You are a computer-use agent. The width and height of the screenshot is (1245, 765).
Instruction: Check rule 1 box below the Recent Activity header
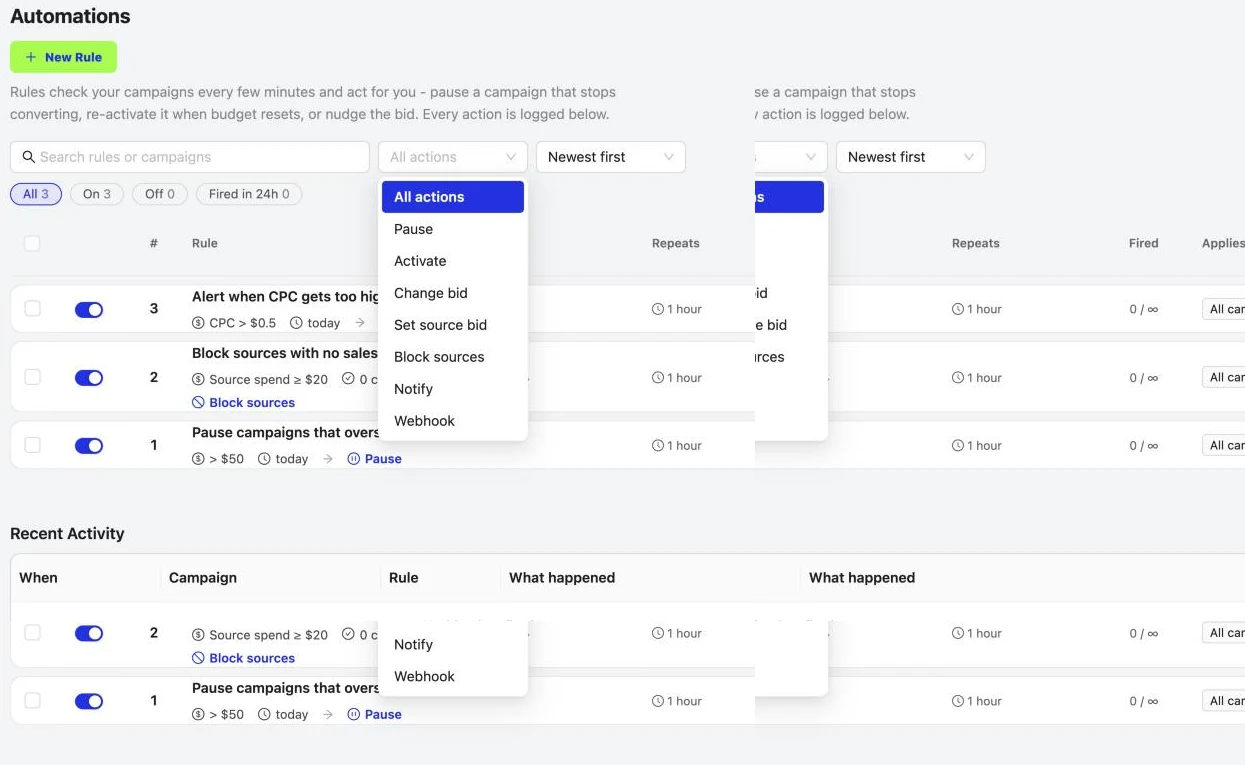[x=32, y=701]
